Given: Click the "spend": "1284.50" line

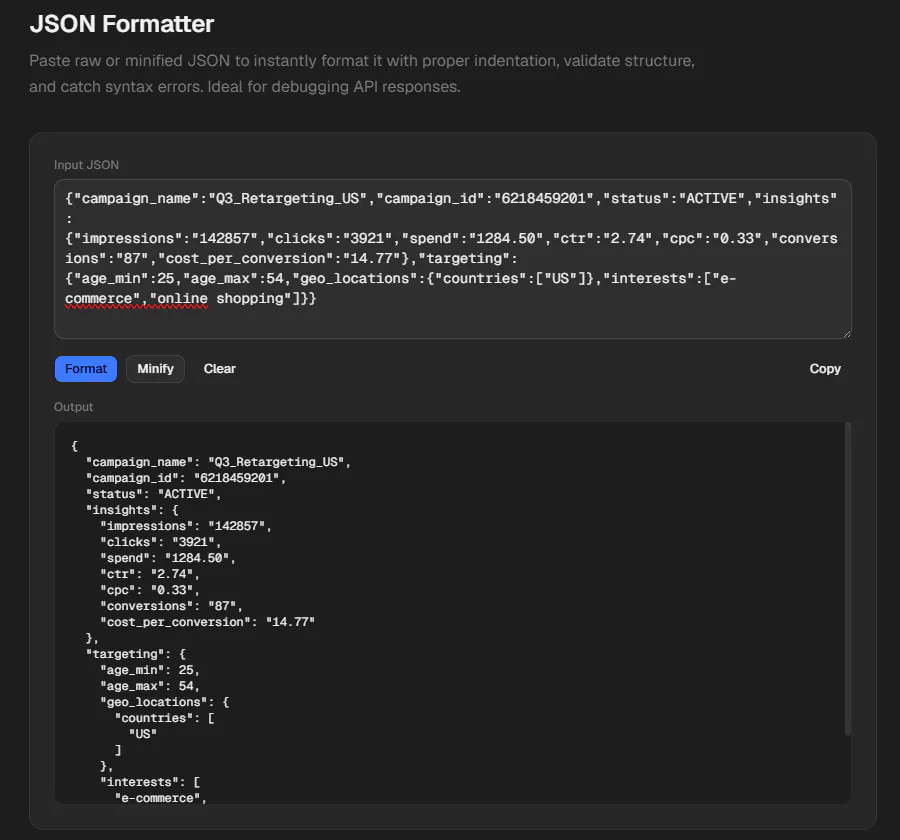Looking at the screenshot, I should [x=168, y=558].
